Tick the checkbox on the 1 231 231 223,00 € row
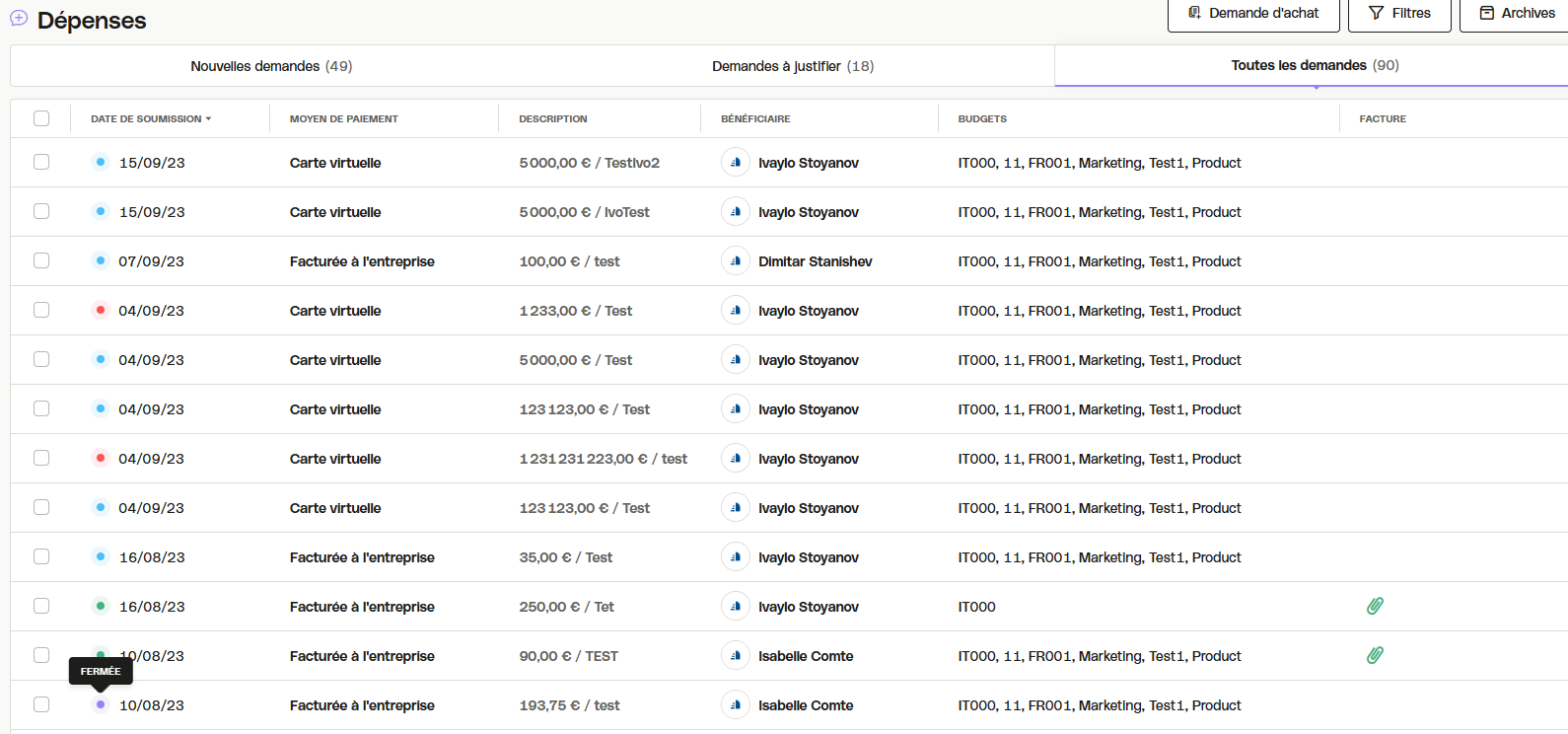1568x734 pixels. pyautogui.click(x=41, y=458)
